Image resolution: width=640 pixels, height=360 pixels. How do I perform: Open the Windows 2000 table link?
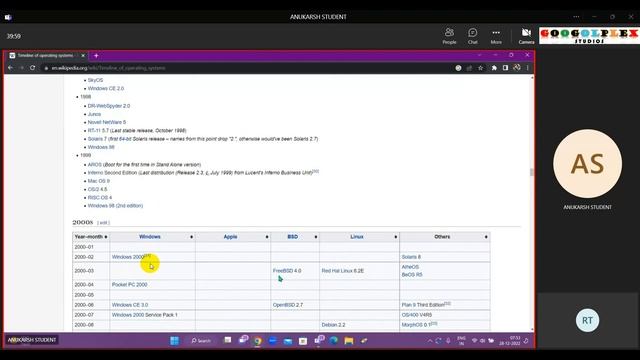128,257
